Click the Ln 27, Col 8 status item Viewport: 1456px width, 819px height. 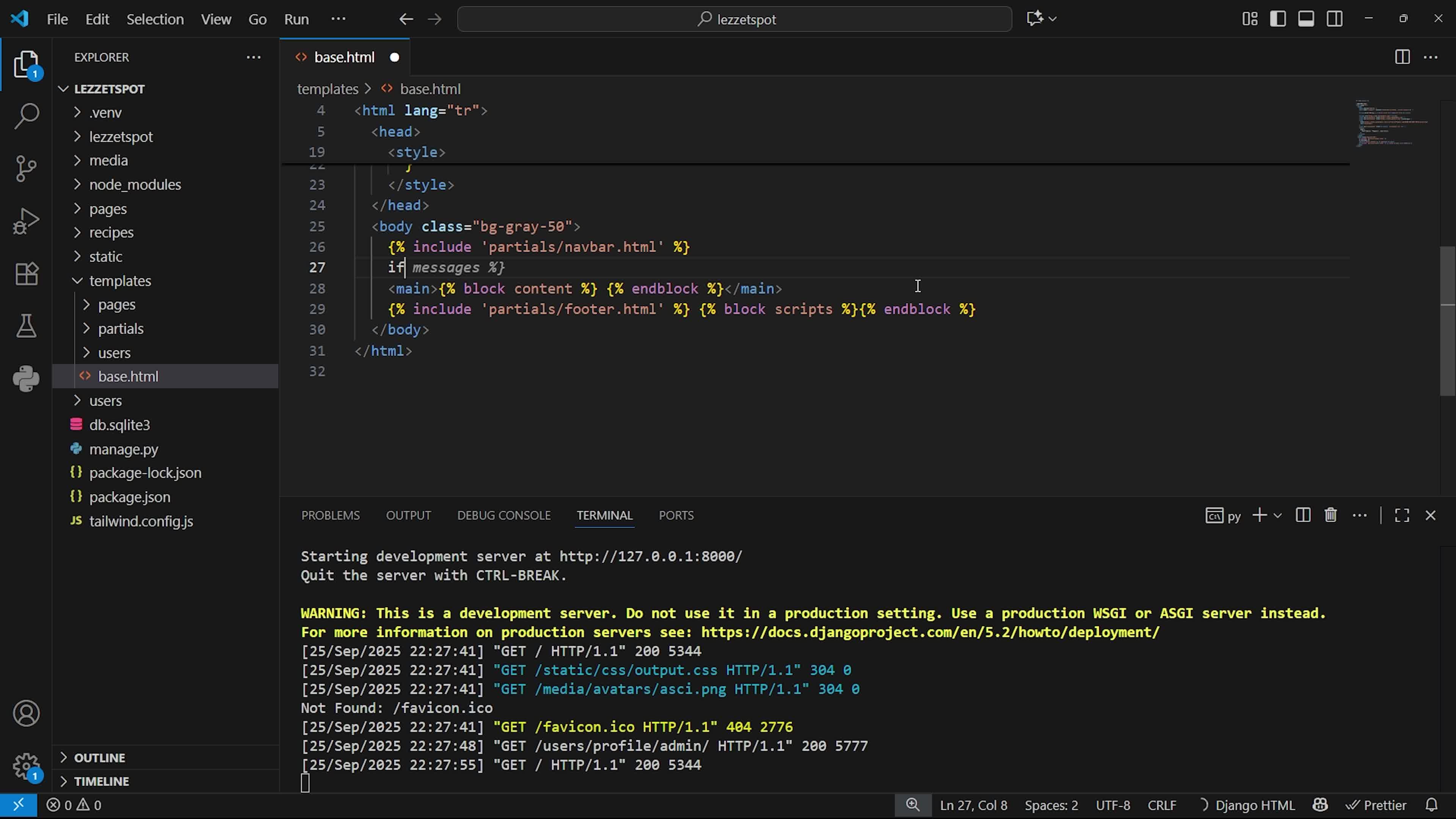(x=973, y=805)
